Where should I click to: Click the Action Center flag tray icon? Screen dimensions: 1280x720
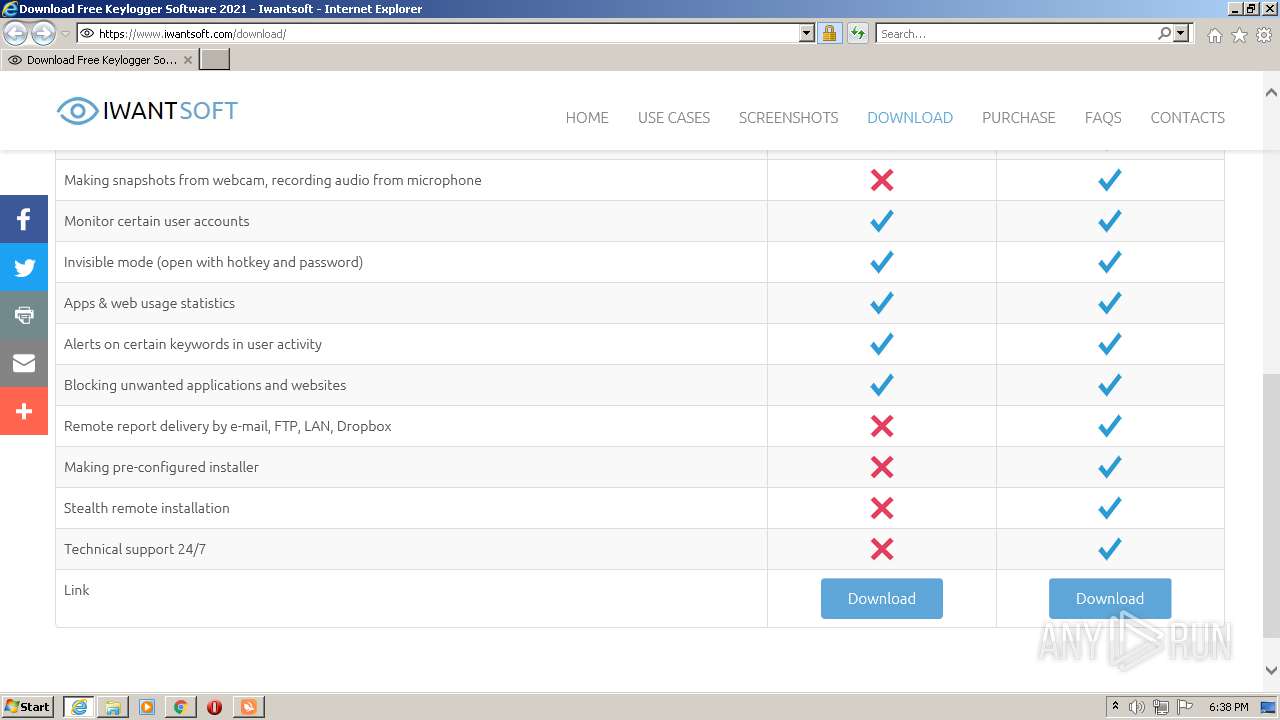click(x=1185, y=707)
